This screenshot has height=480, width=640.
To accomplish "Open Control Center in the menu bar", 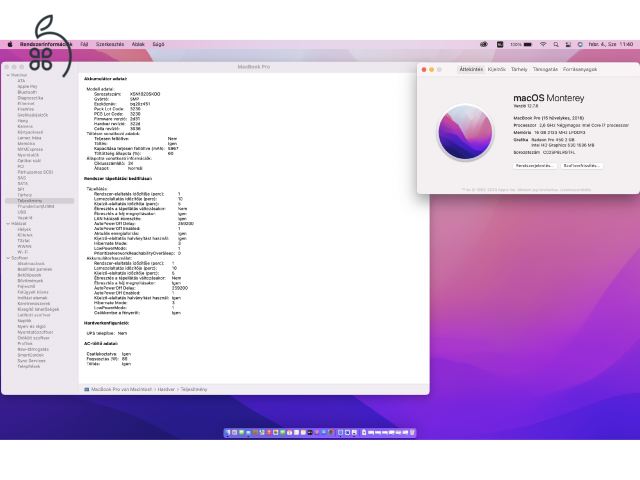I will [x=568, y=44].
